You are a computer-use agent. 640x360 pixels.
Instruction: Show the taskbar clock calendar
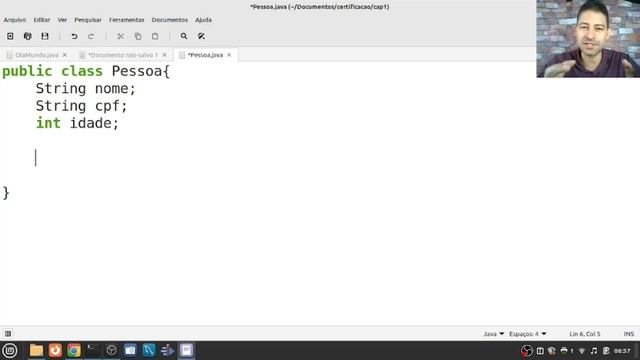[622, 351]
